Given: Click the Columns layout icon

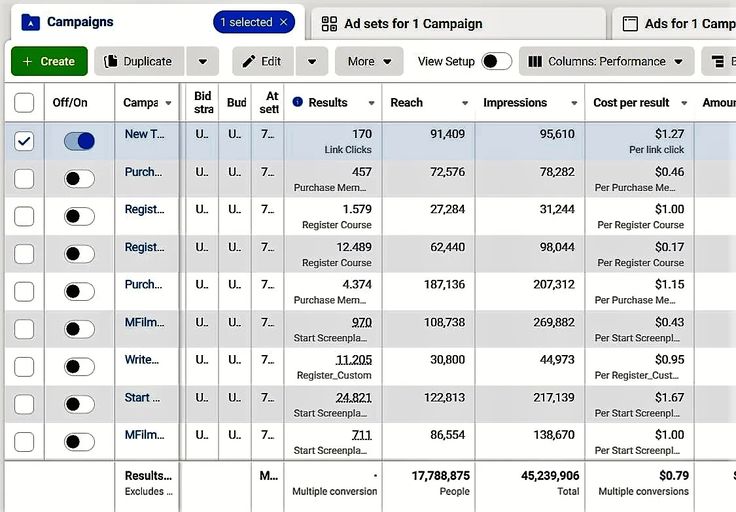Looking at the screenshot, I should (535, 61).
